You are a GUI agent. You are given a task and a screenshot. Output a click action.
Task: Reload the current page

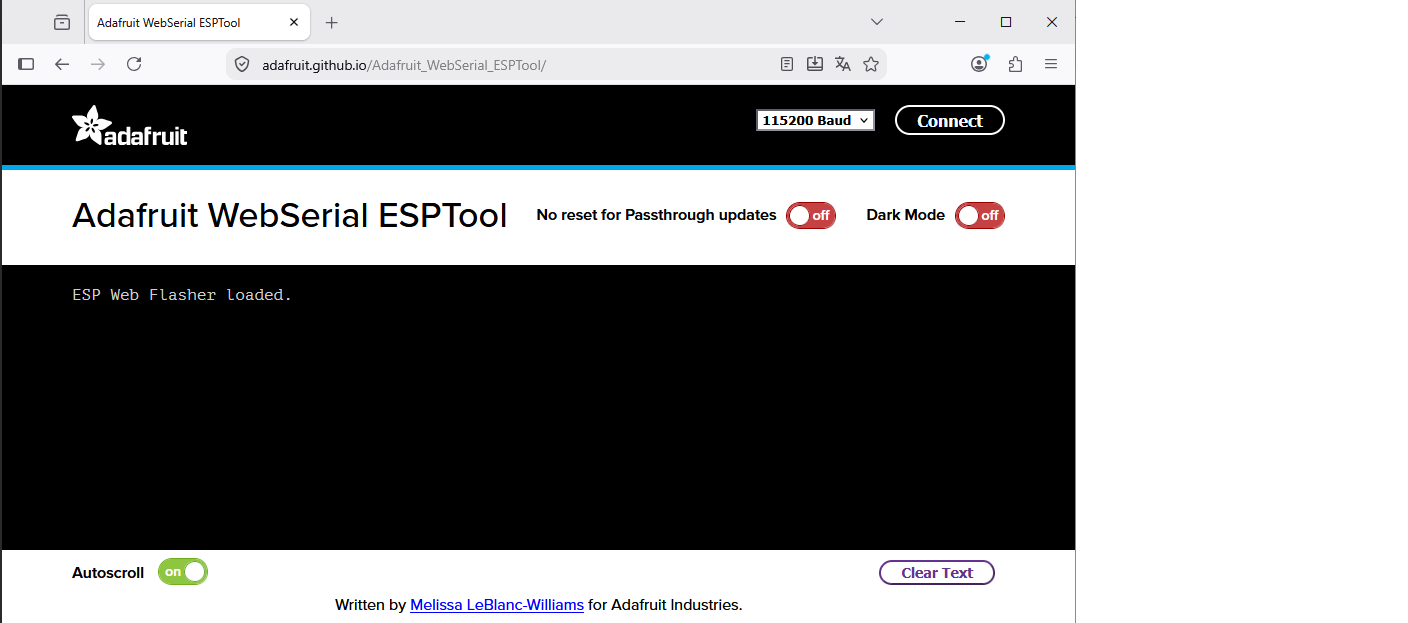(134, 64)
